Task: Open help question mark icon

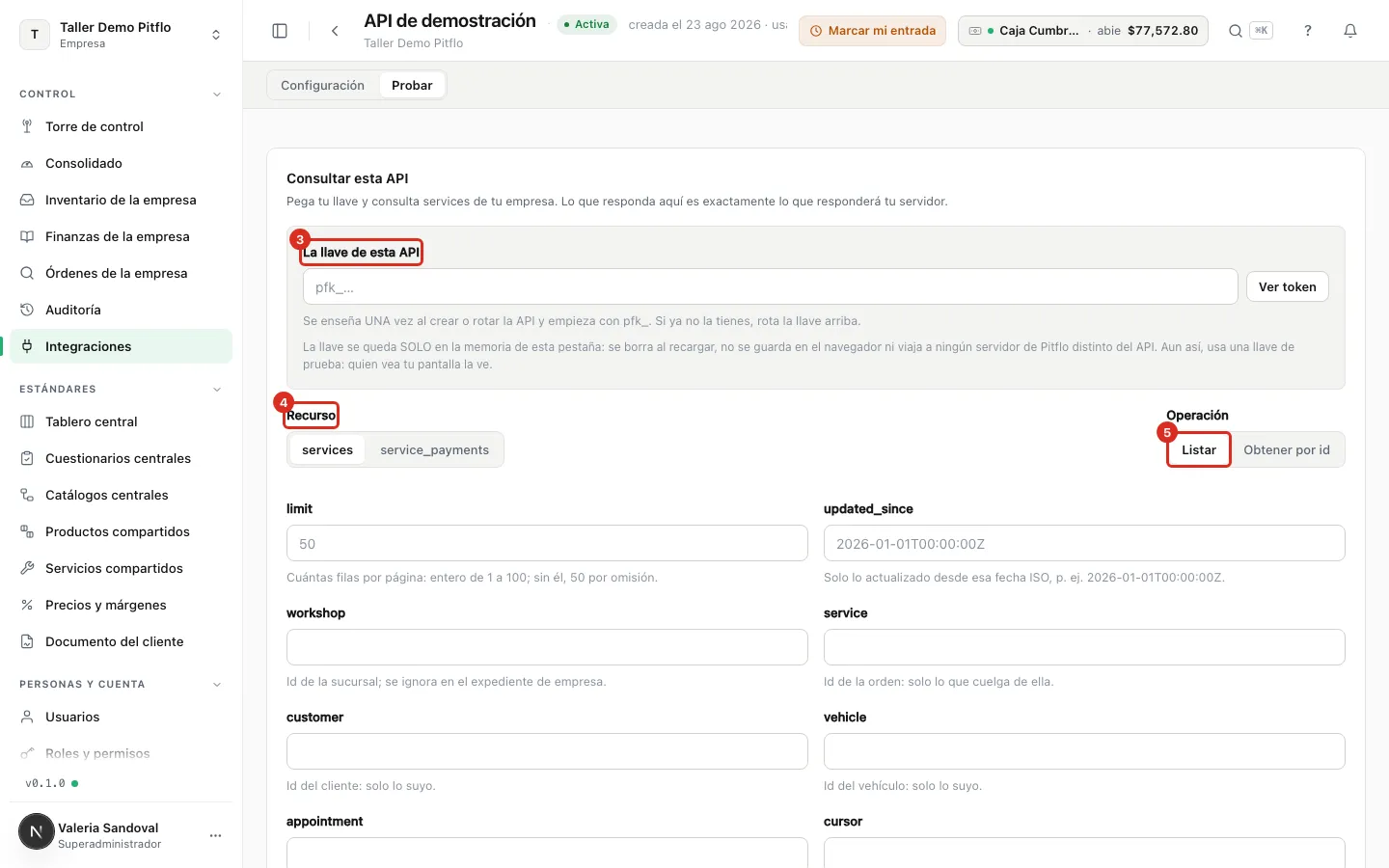Action: tap(1308, 31)
